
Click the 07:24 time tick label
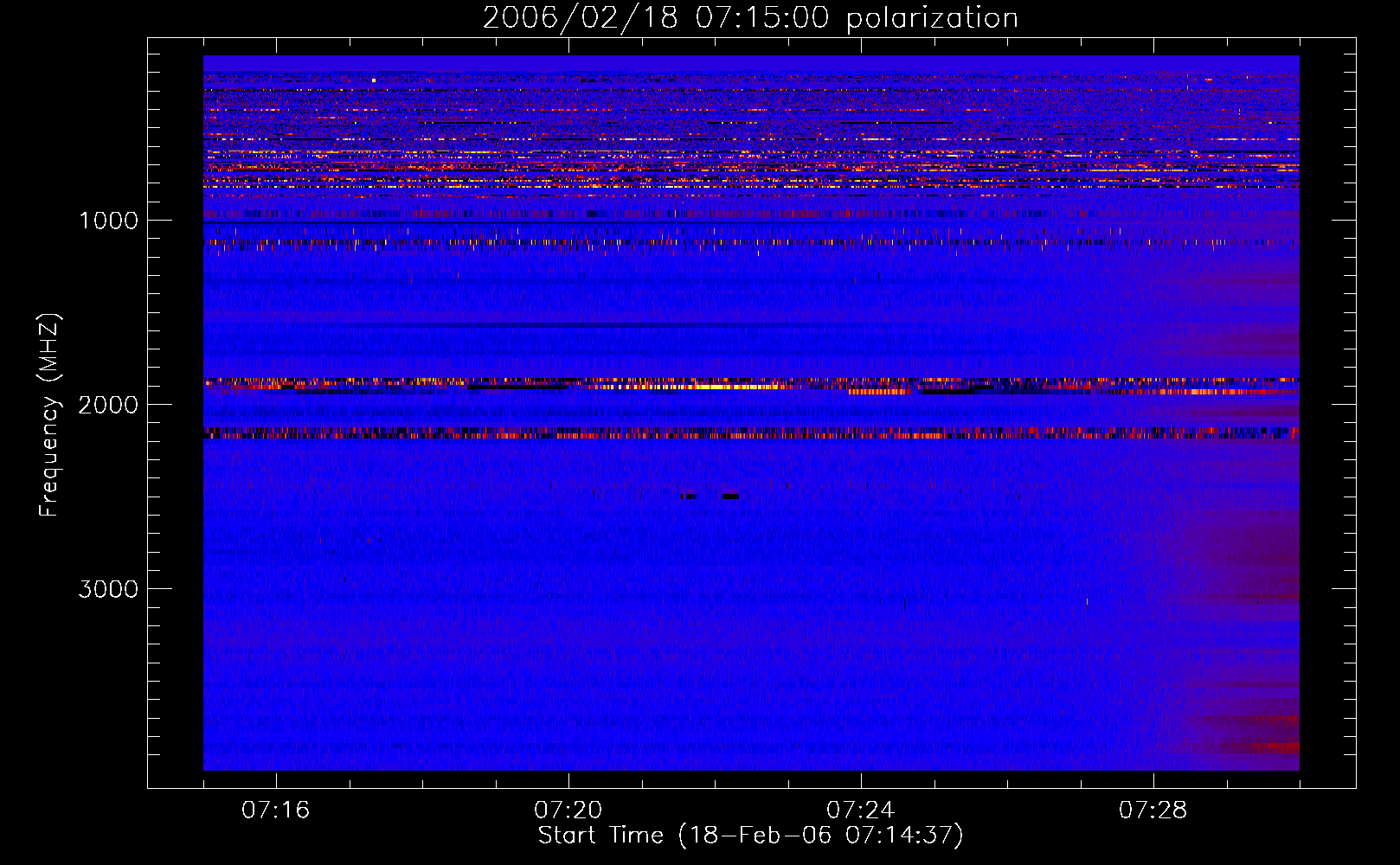tap(861, 811)
